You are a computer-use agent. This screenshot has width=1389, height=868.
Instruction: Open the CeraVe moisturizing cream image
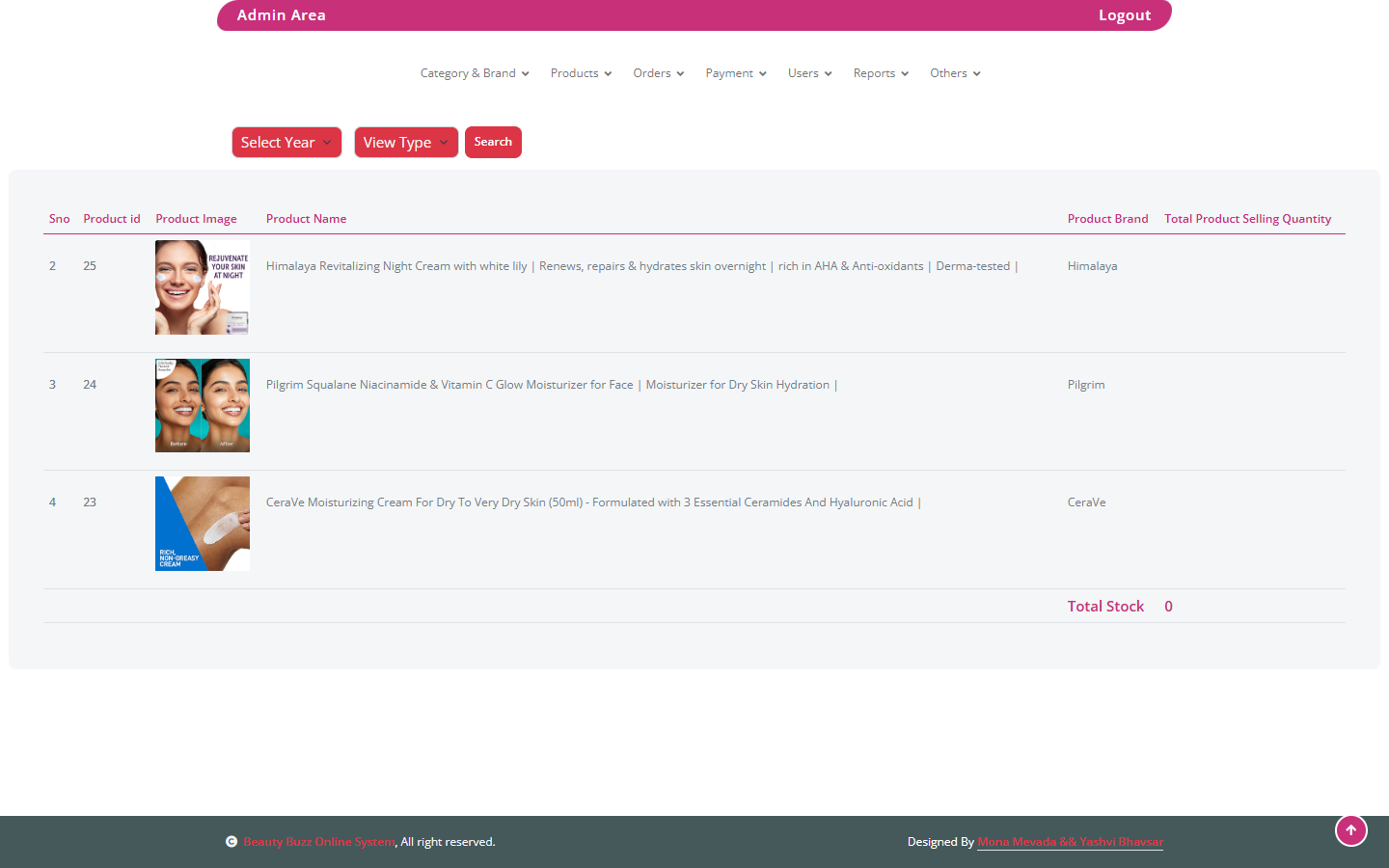click(x=203, y=524)
